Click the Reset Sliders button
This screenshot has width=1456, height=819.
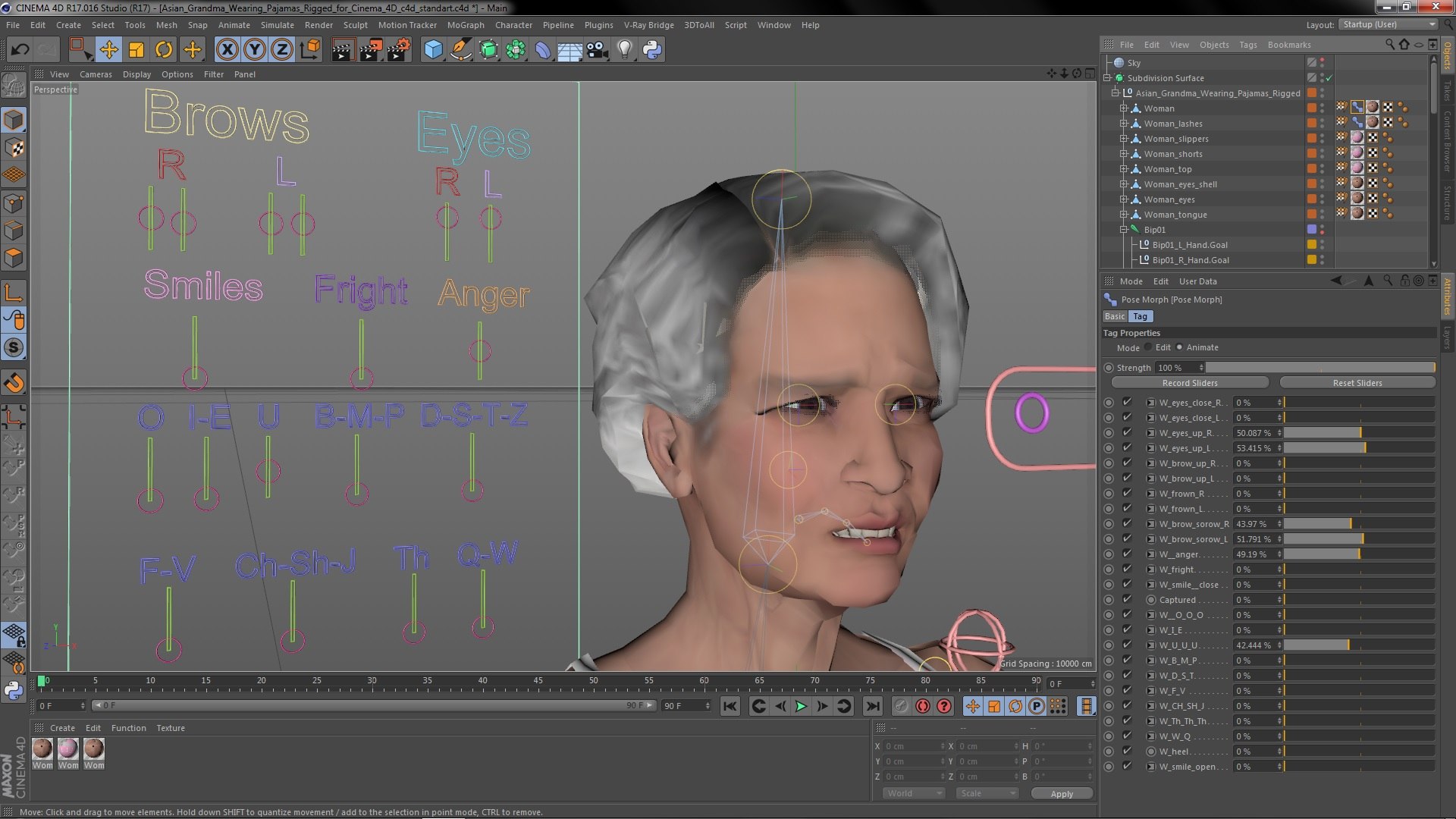click(1357, 383)
